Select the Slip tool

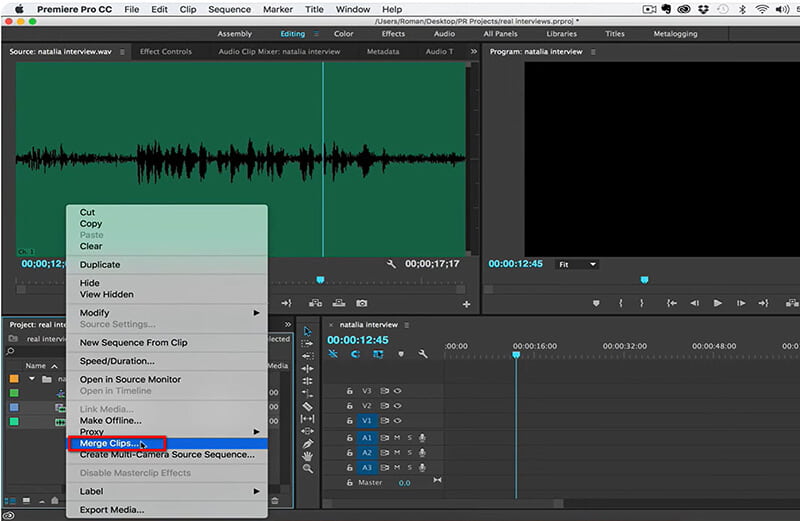[307, 418]
